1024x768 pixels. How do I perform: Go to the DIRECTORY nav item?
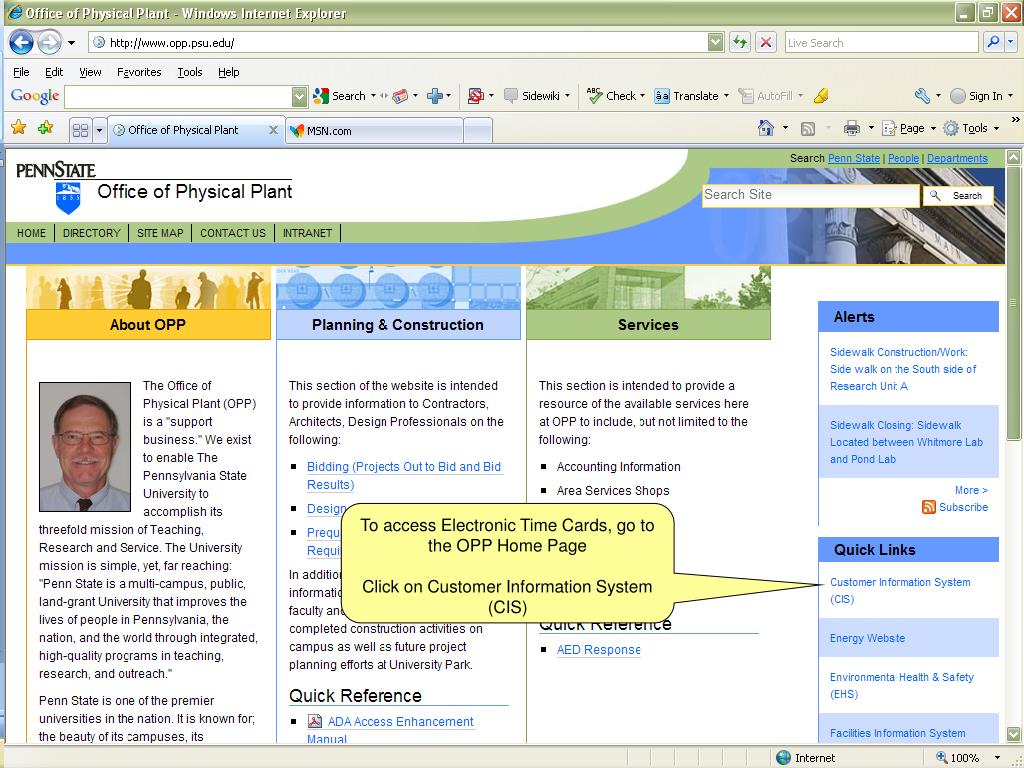tap(91, 233)
